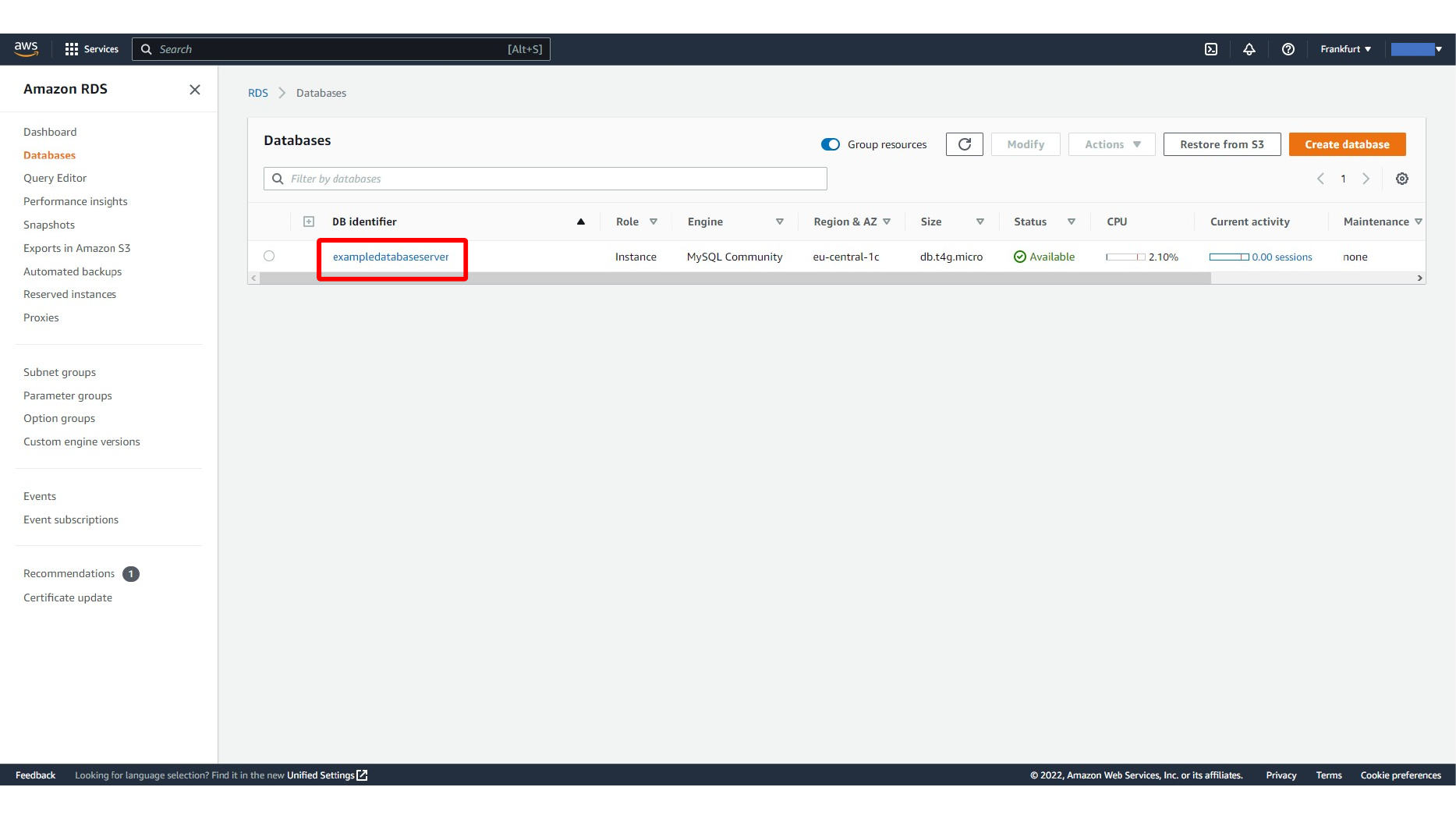
Task: Click the CPU 2.10% usage bar
Action: (1125, 257)
